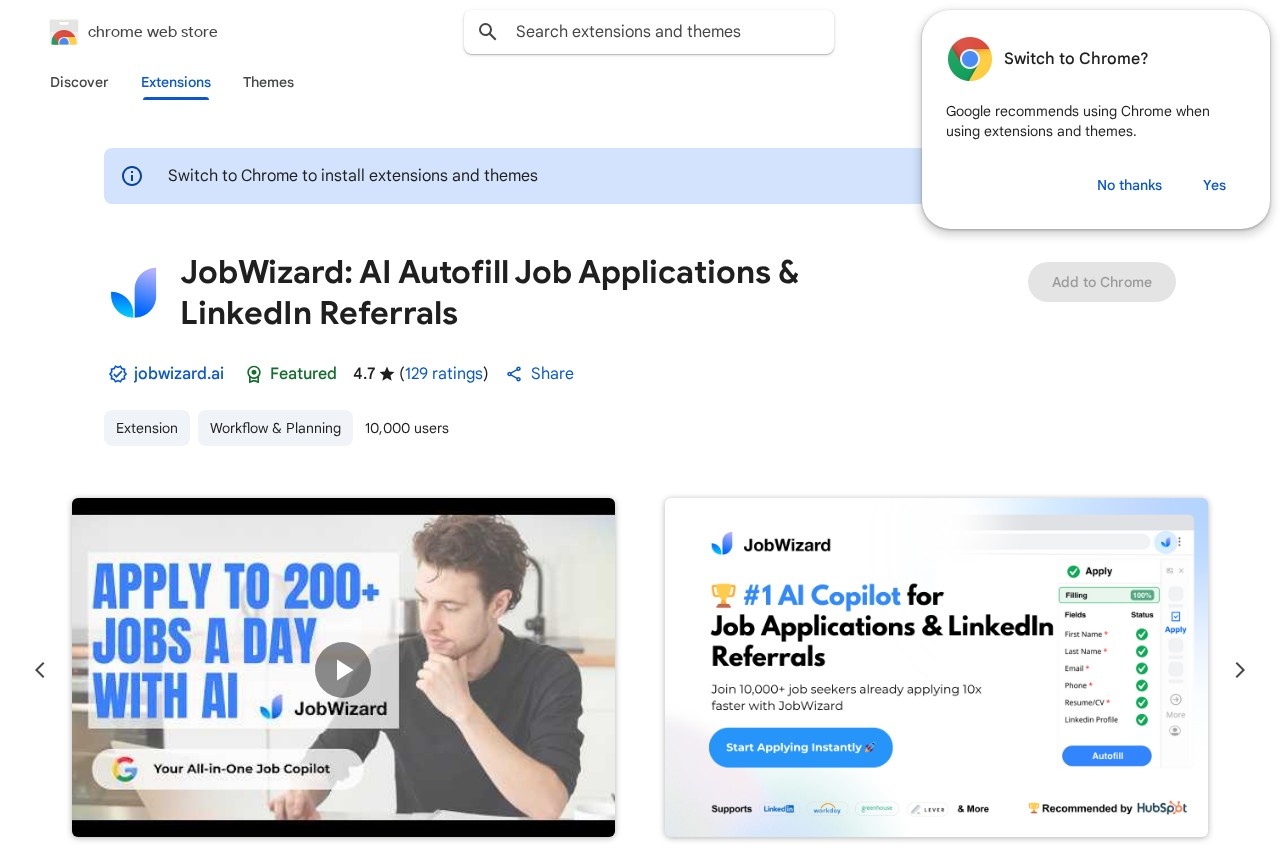
Task: Click the star rating symbol
Action: click(x=385, y=373)
